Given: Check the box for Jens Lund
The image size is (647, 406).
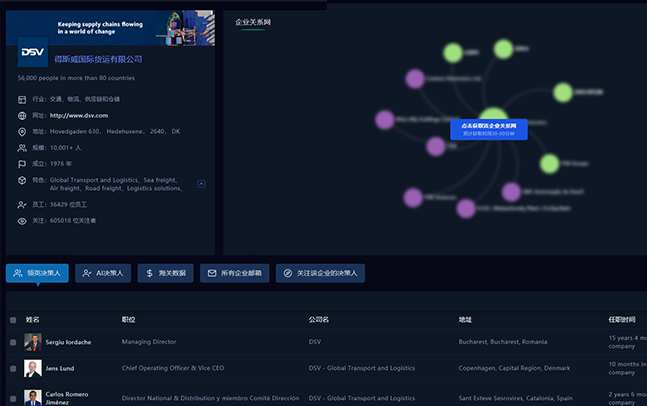Looking at the screenshot, I should click(x=13, y=369).
